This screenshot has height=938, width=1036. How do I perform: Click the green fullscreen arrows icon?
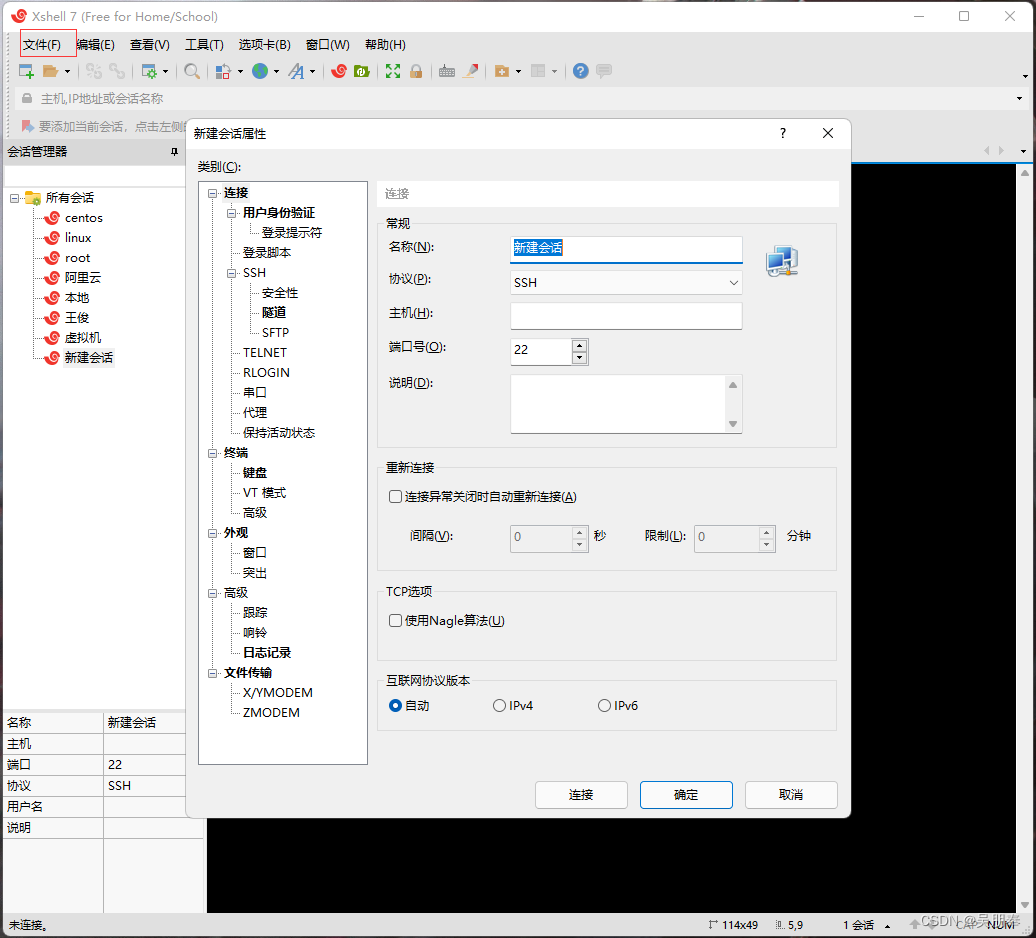(x=393, y=71)
